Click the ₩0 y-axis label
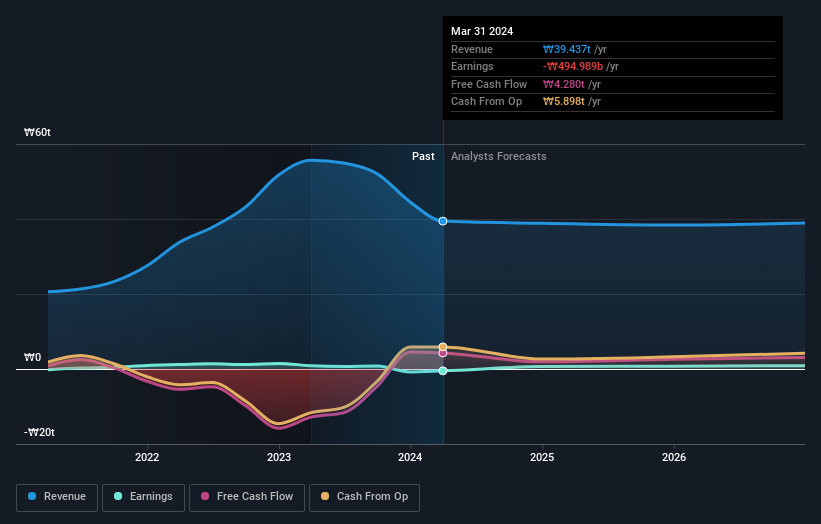Viewport: 821px width, 524px height. point(32,358)
